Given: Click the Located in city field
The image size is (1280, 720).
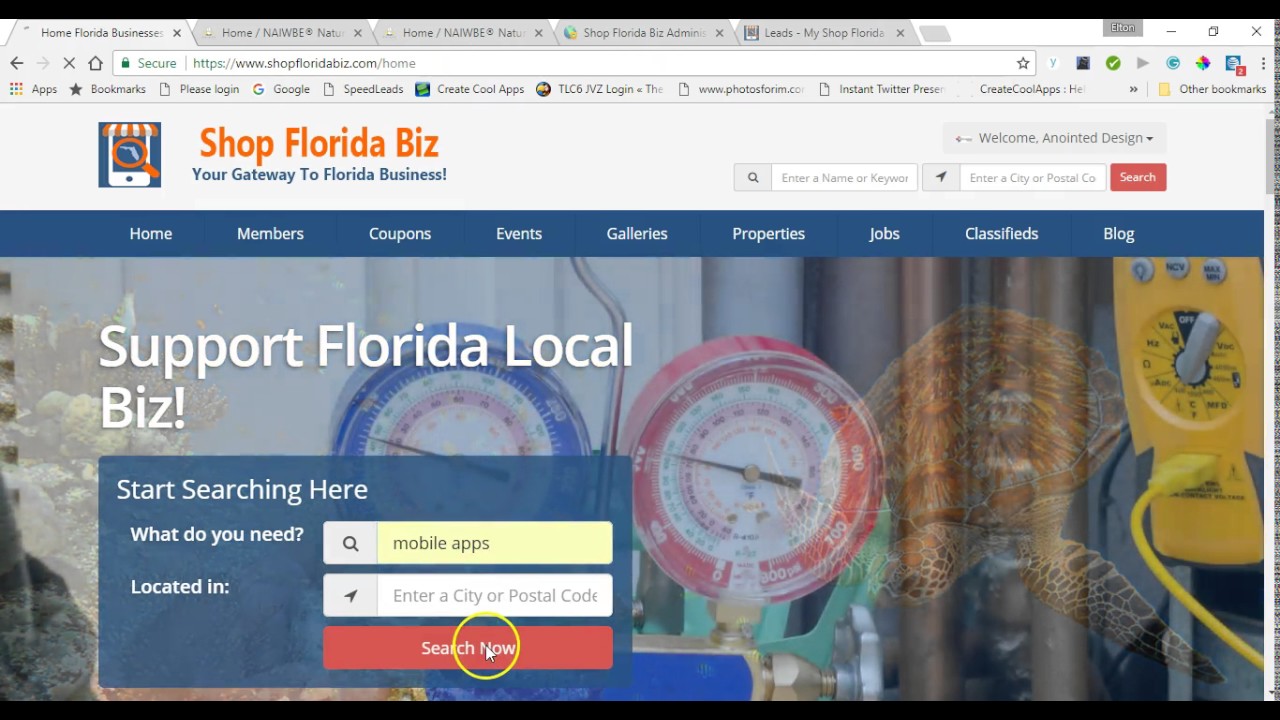Looking at the screenshot, I should (494, 595).
